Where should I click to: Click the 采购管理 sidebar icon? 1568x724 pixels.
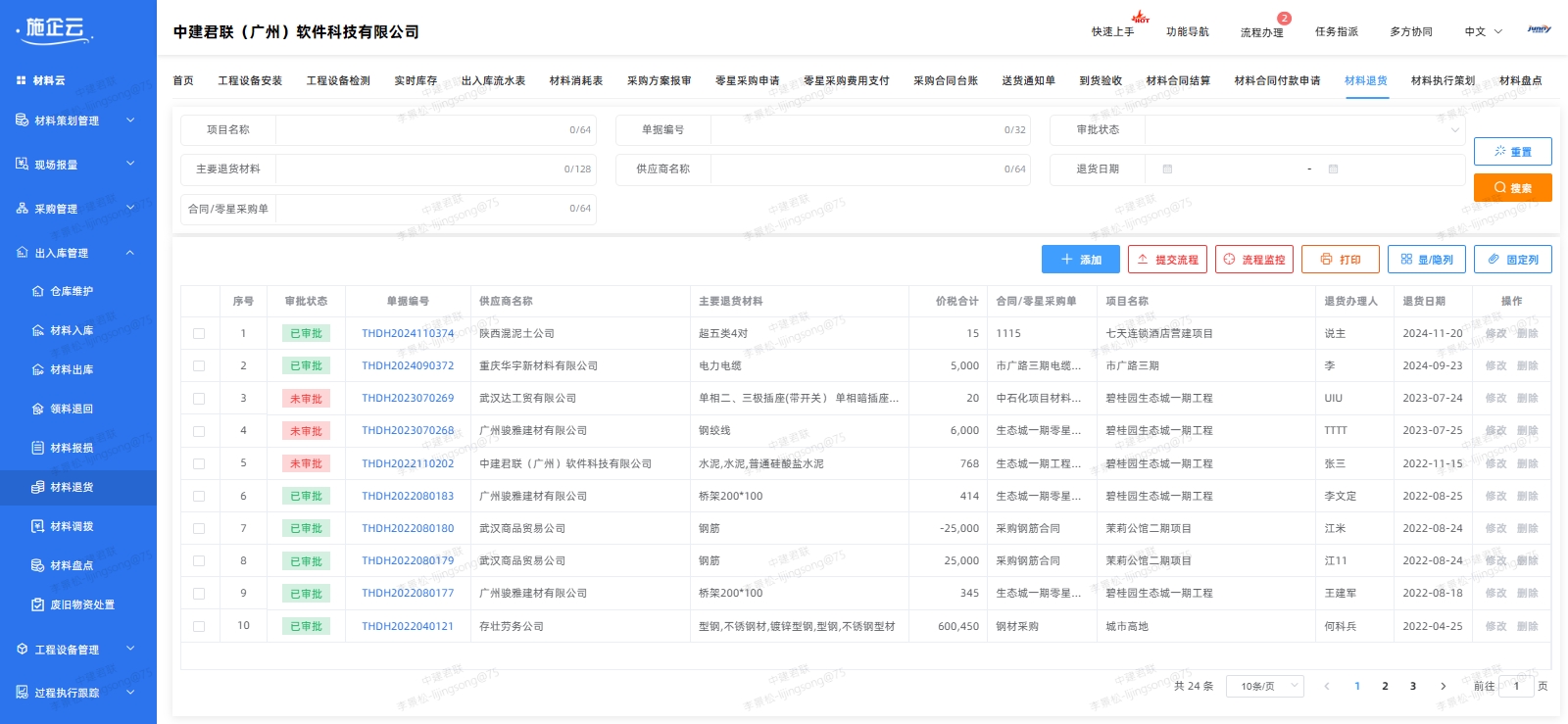coord(22,209)
